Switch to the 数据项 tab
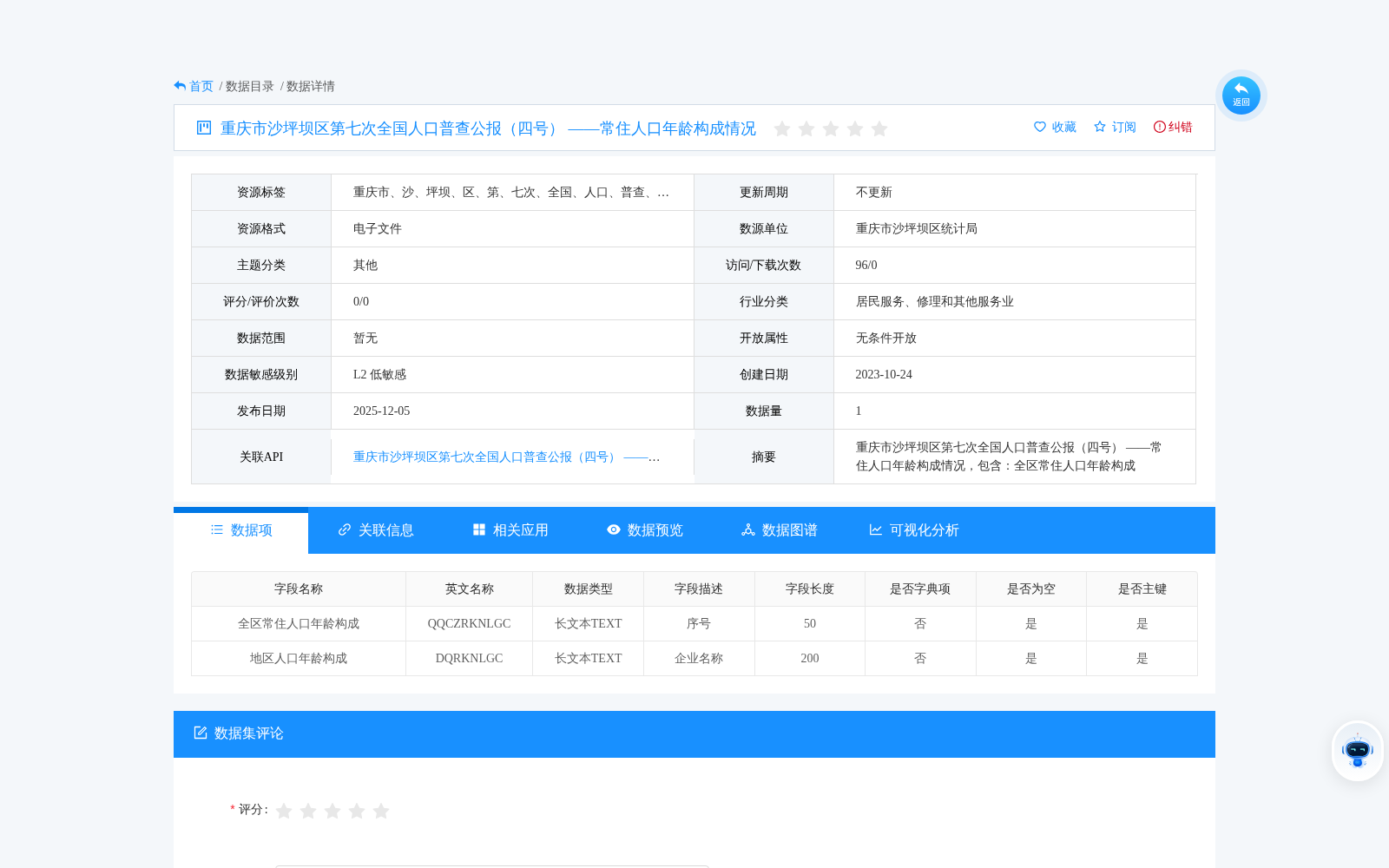Viewport: 1389px width, 868px height. click(241, 530)
